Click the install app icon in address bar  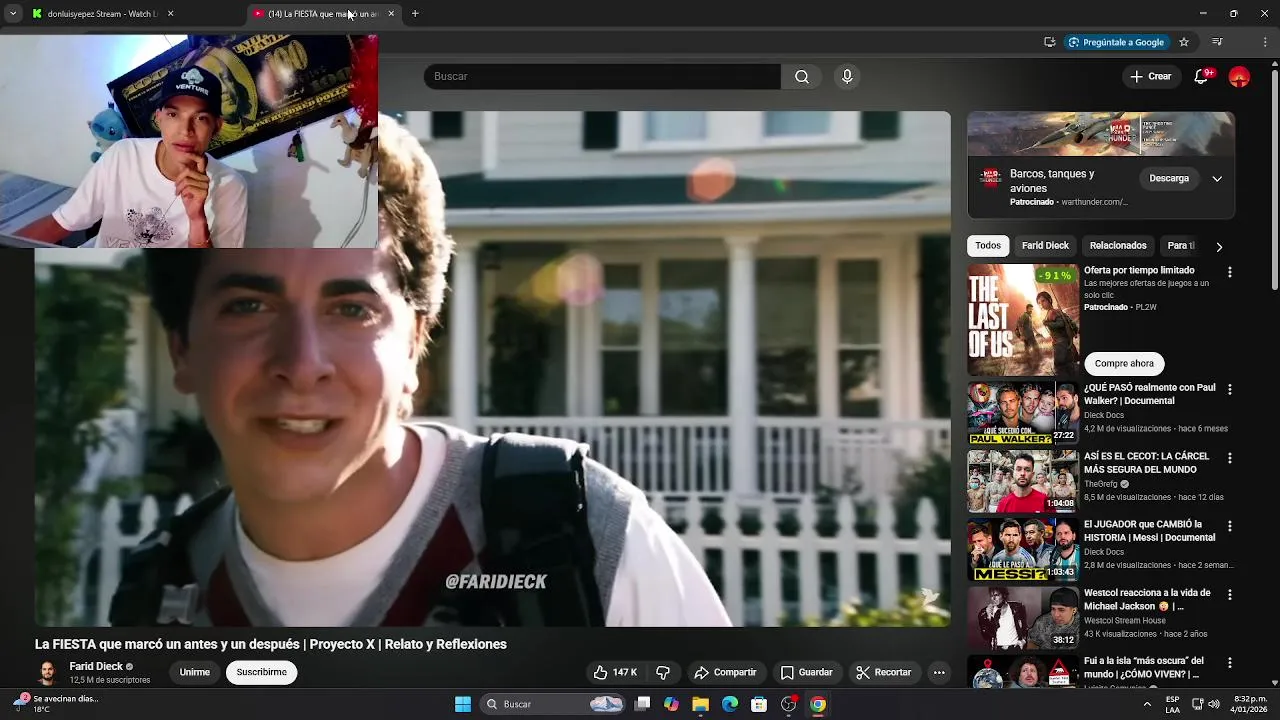(x=1049, y=42)
